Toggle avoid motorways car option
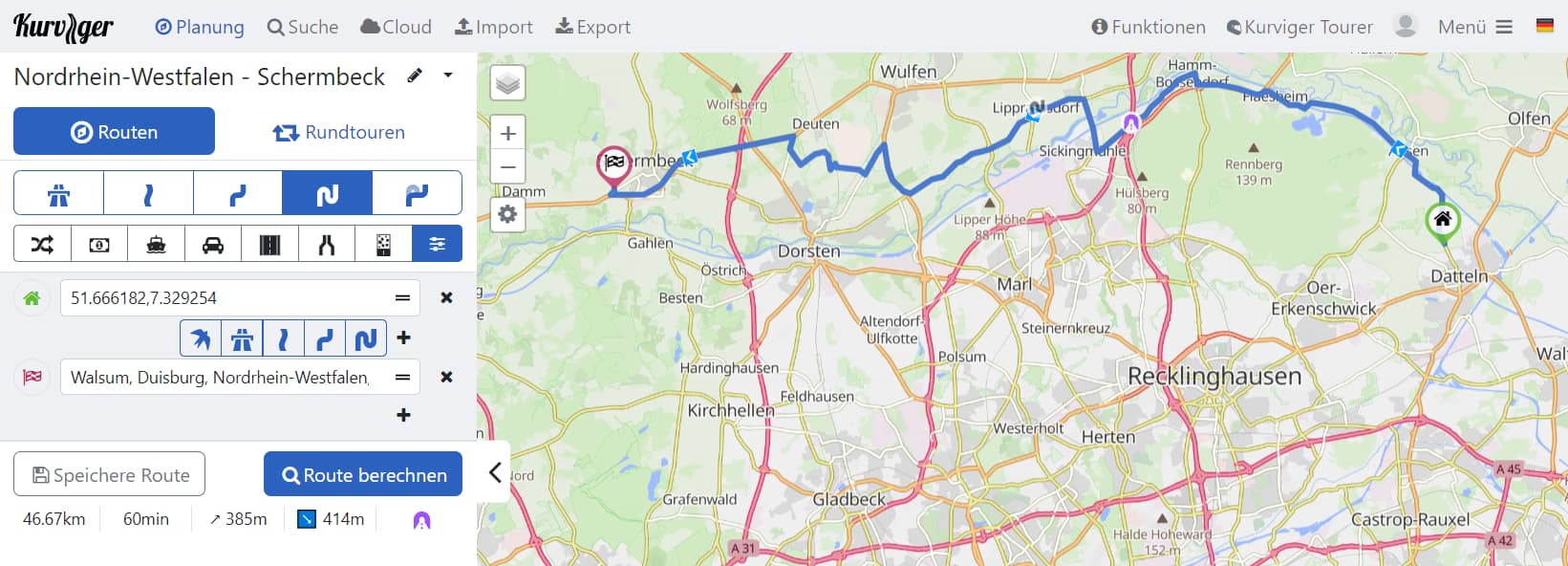This screenshot has width=1568, height=566. pyautogui.click(x=213, y=244)
